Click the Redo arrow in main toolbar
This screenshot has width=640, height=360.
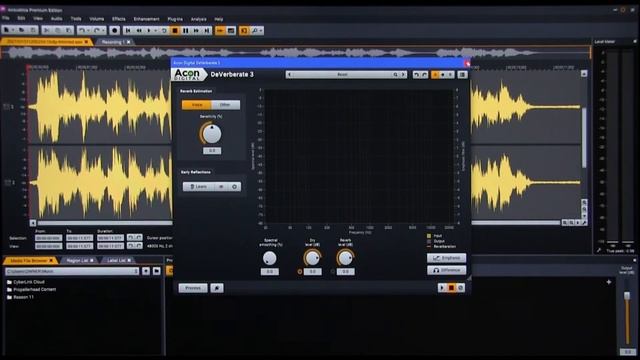coord(97,31)
